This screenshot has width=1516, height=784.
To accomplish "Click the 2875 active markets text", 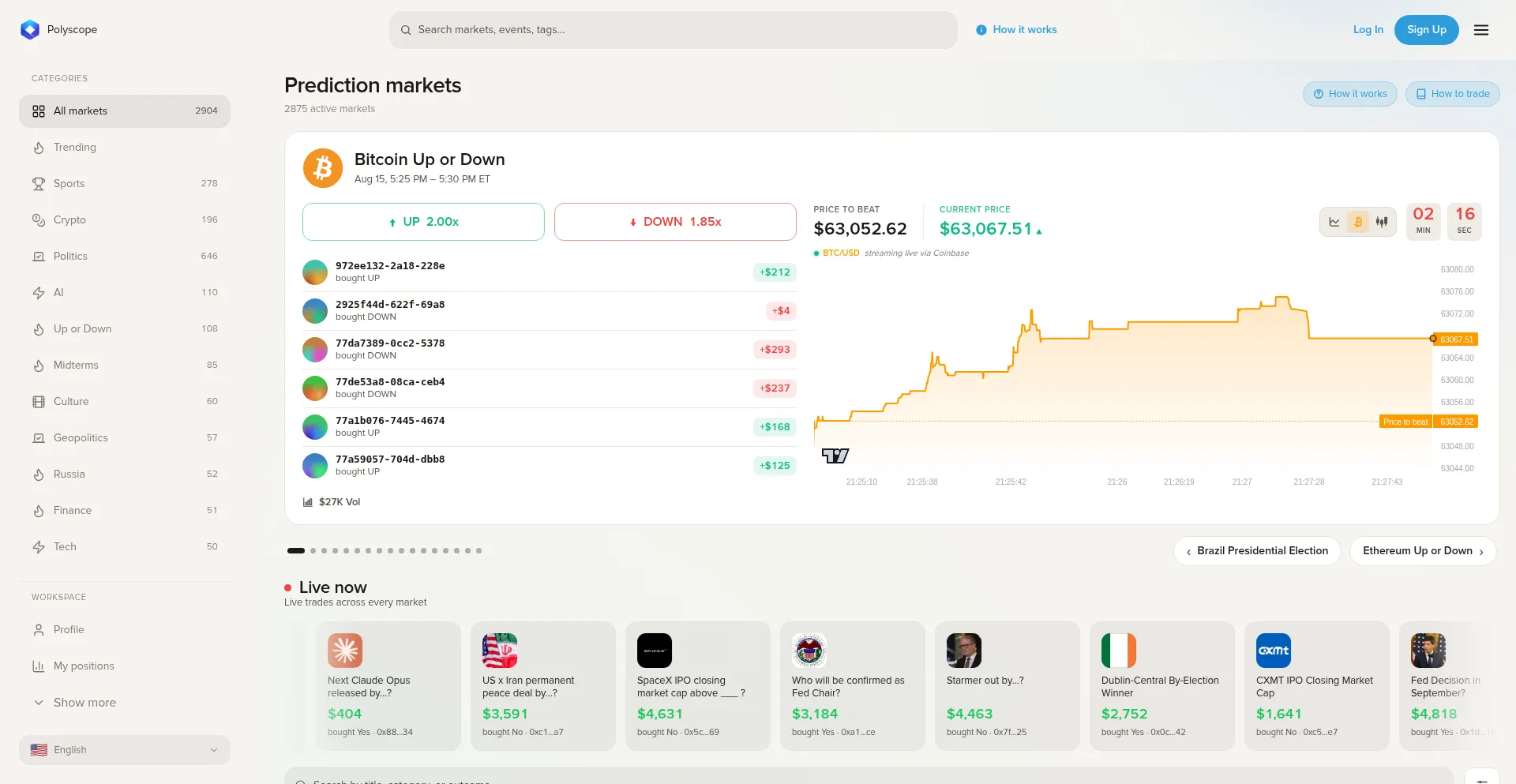I will (x=330, y=109).
